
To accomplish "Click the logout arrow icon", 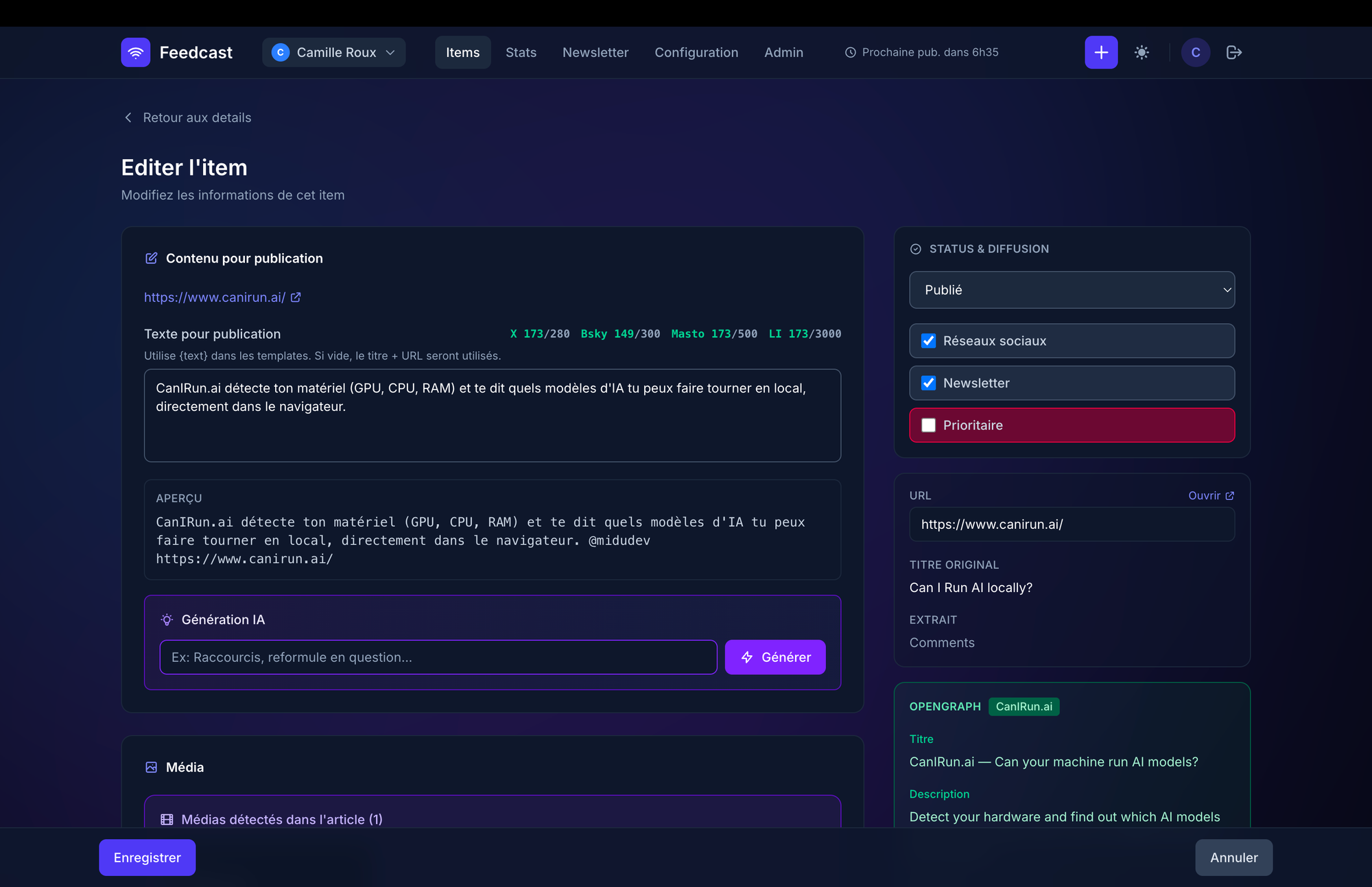I will [x=1233, y=52].
